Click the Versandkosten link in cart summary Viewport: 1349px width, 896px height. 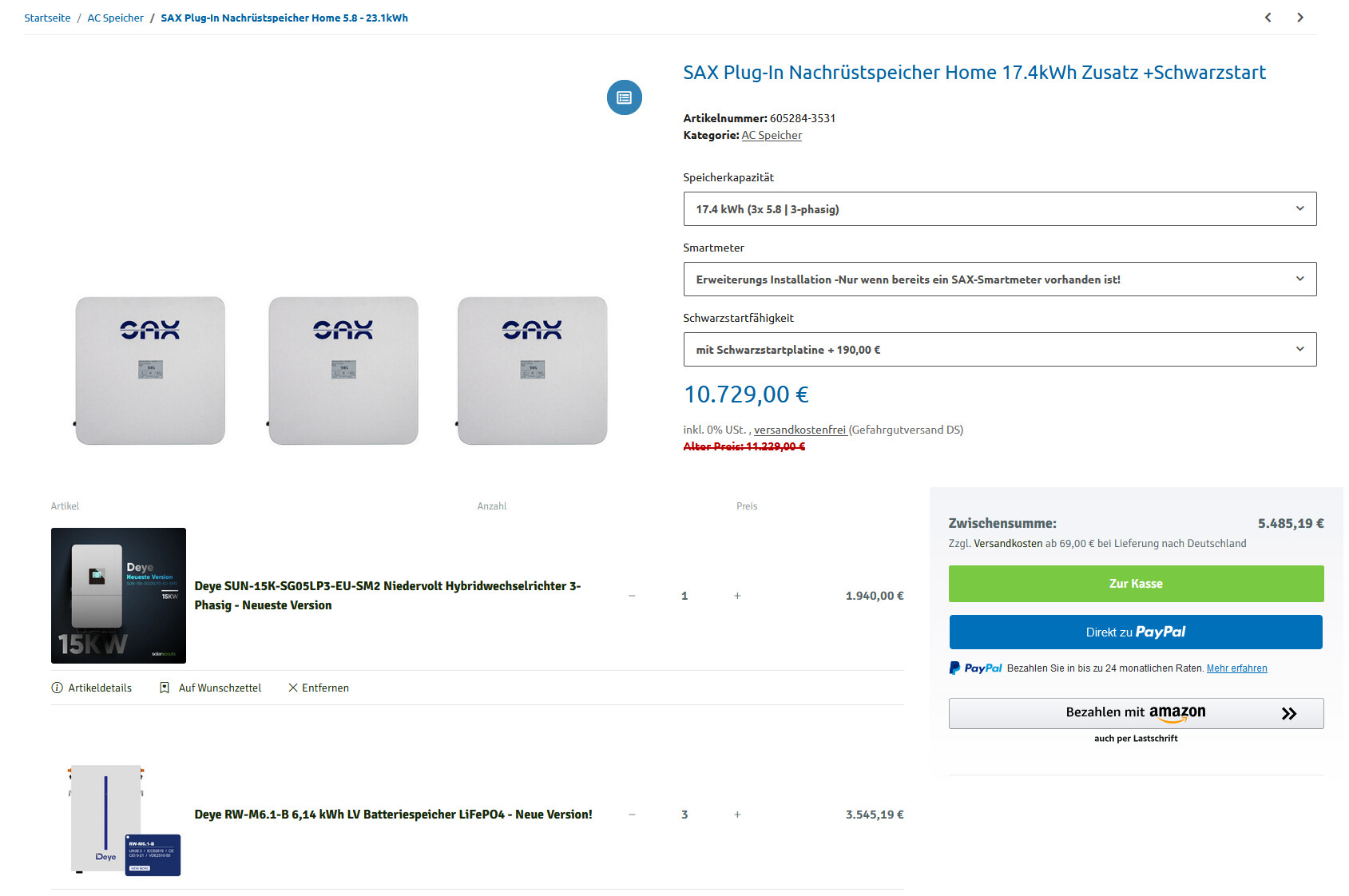pos(1008,543)
